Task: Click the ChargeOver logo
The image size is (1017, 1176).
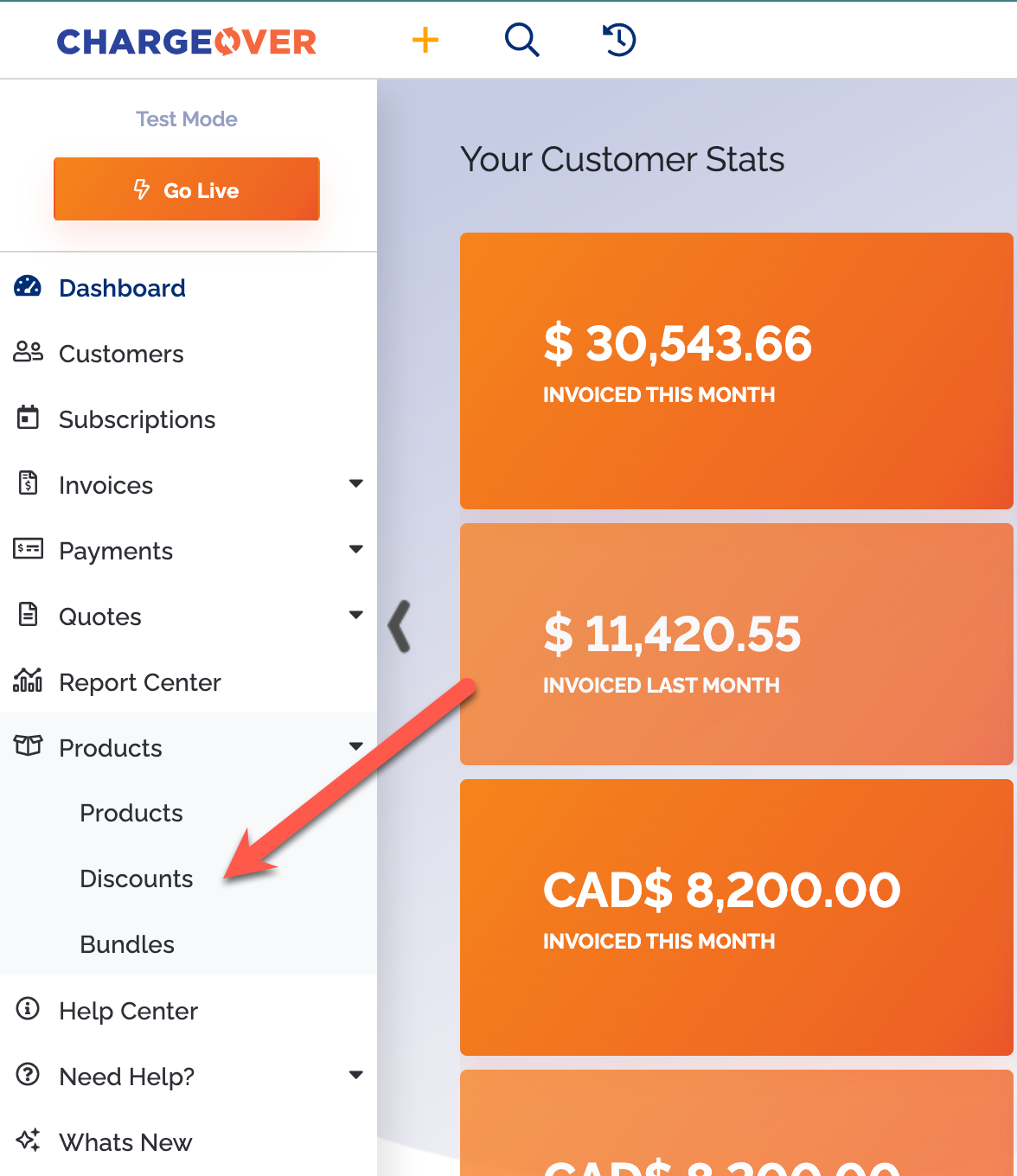Action: [187, 42]
